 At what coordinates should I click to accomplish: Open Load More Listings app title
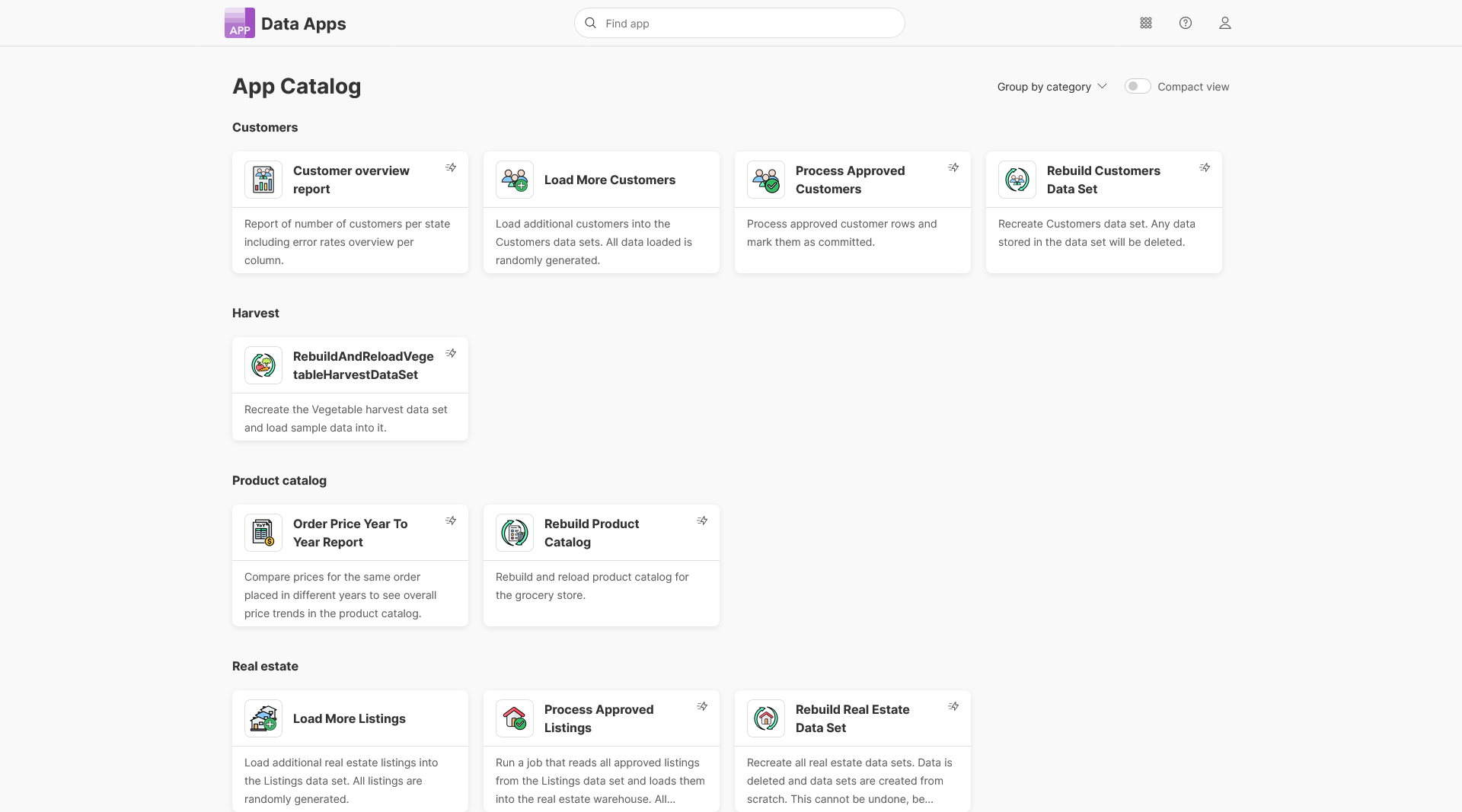(350, 718)
